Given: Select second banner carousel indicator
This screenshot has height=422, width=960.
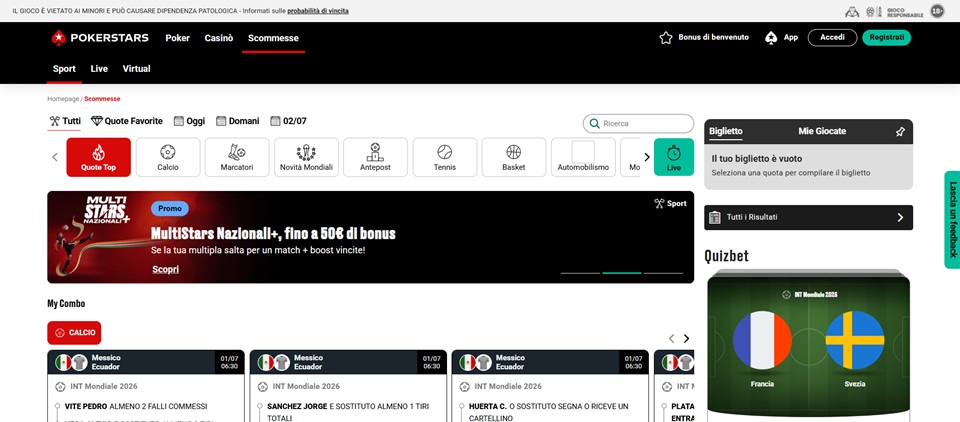Looking at the screenshot, I should pos(622,273).
